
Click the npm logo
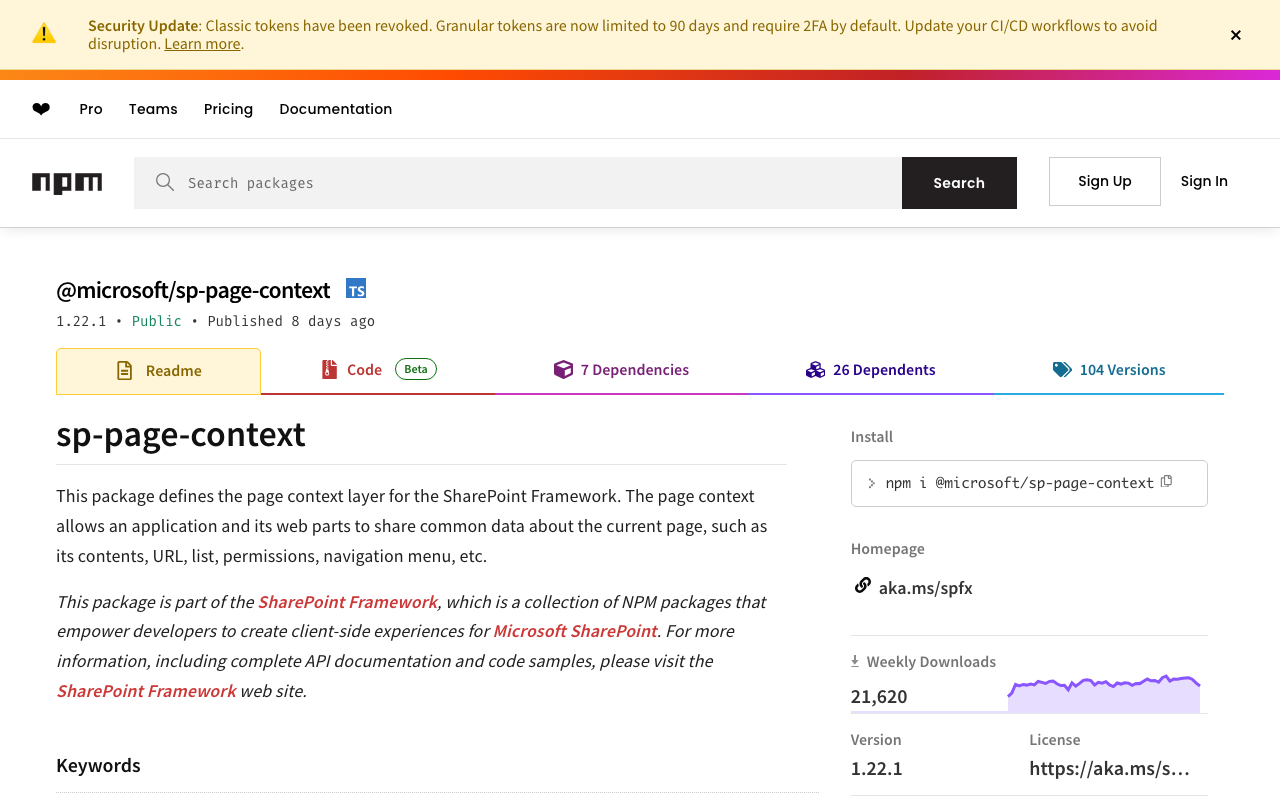click(x=67, y=183)
